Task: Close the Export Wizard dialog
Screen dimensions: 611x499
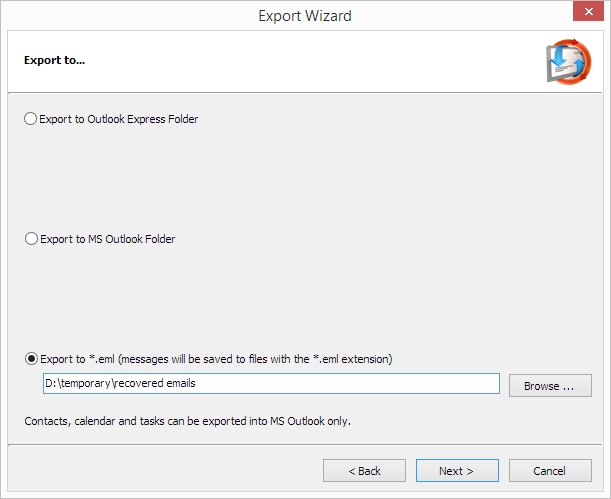Action: [588, 12]
